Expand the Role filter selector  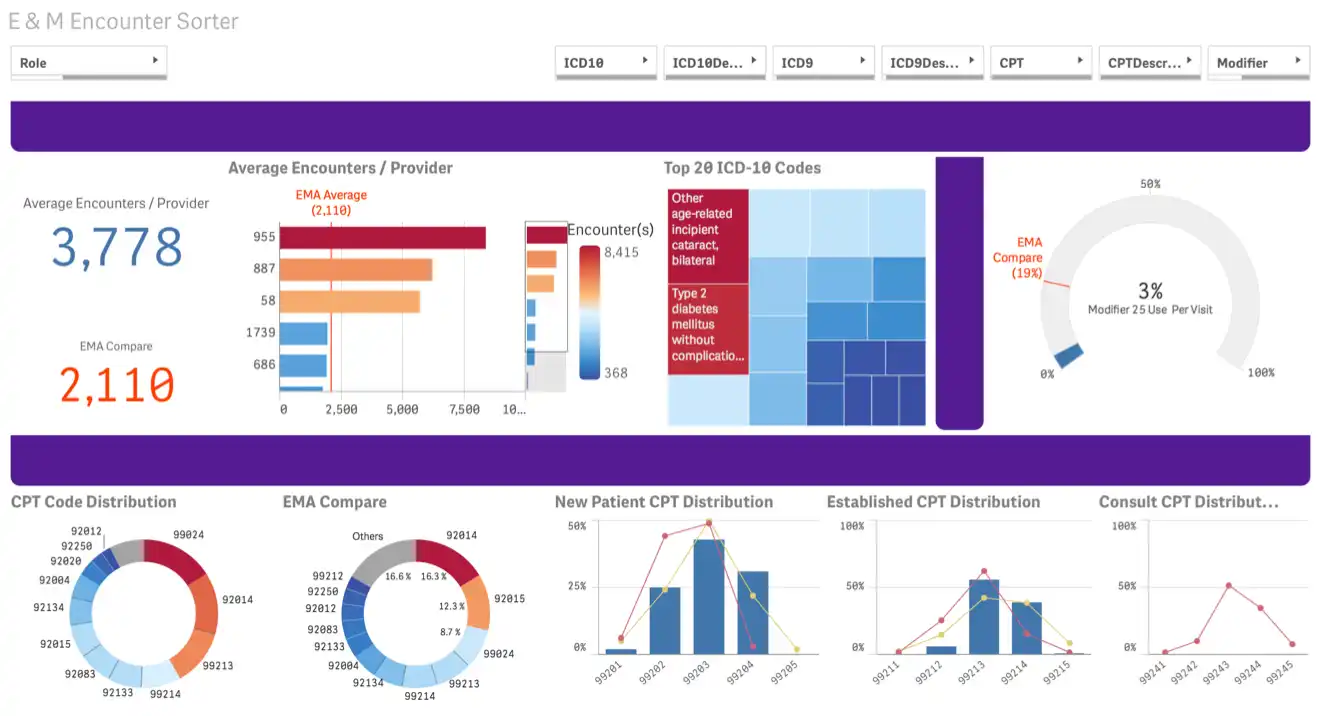(88, 61)
